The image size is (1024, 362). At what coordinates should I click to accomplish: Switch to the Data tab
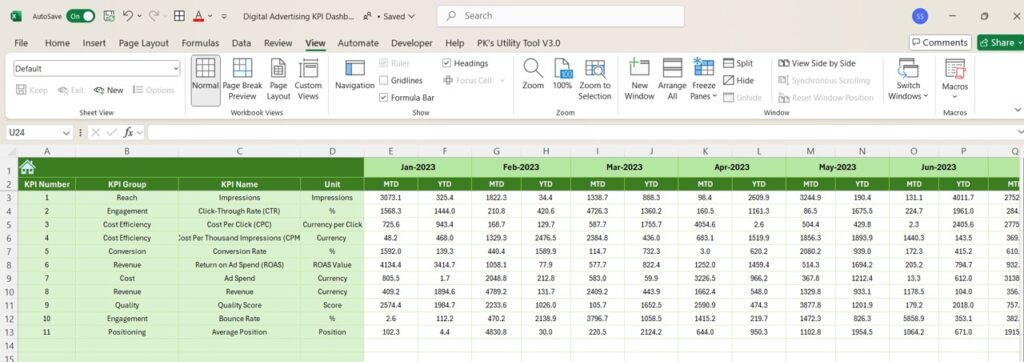(241, 43)
